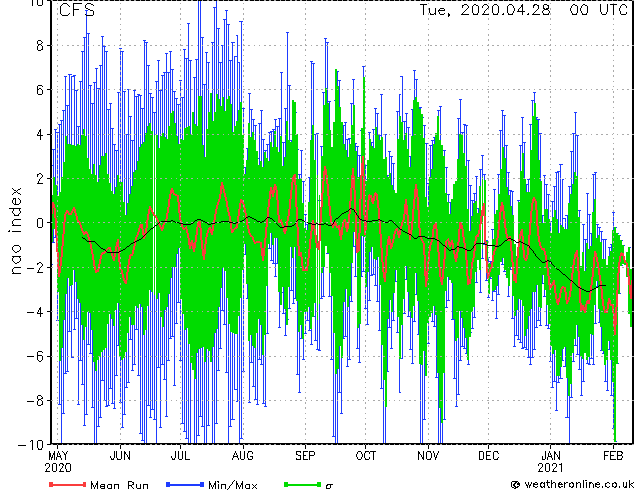Click the OCT x-axis label
The width and height of the screenshot is (634, 490).
(x=366, y=456)
